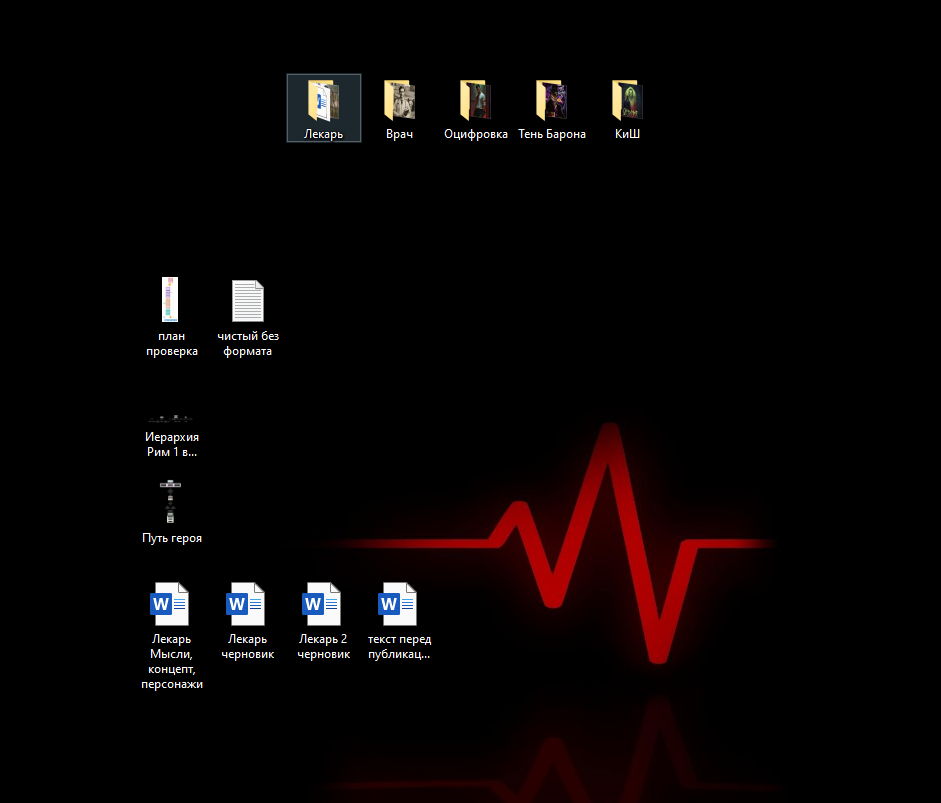Viewport: 941px width, 803px height.
Task: Select the Лекарь черновик Word document
Action: click(248, 604)
